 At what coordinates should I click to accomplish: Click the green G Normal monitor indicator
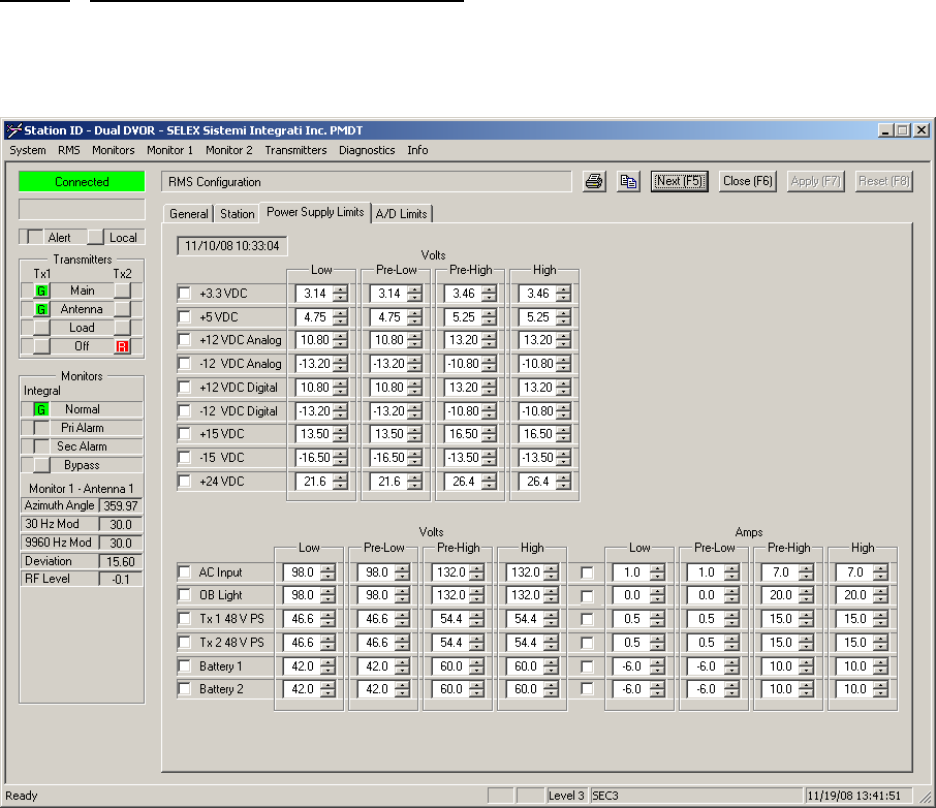[x=42, y=409]
